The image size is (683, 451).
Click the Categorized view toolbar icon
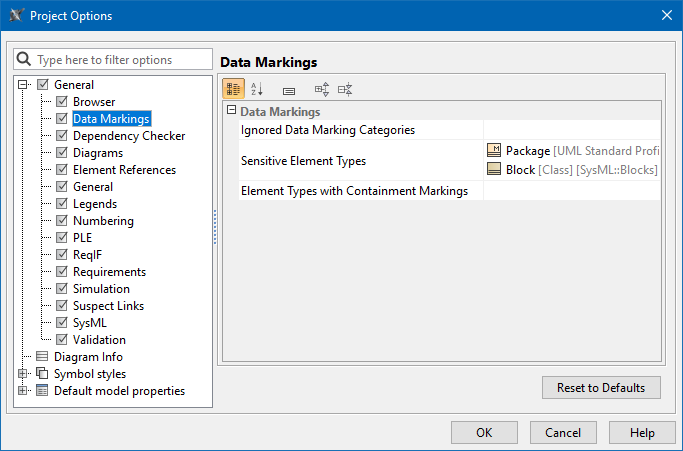click(233, 89)
